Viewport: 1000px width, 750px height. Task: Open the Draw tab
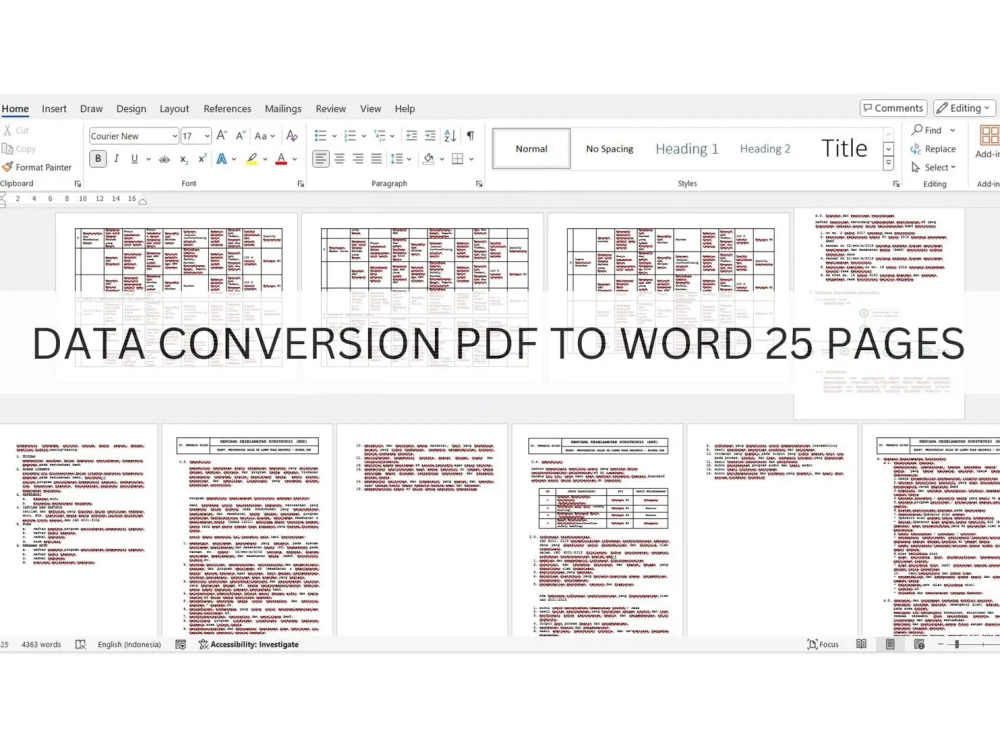(x=91, y=108)
